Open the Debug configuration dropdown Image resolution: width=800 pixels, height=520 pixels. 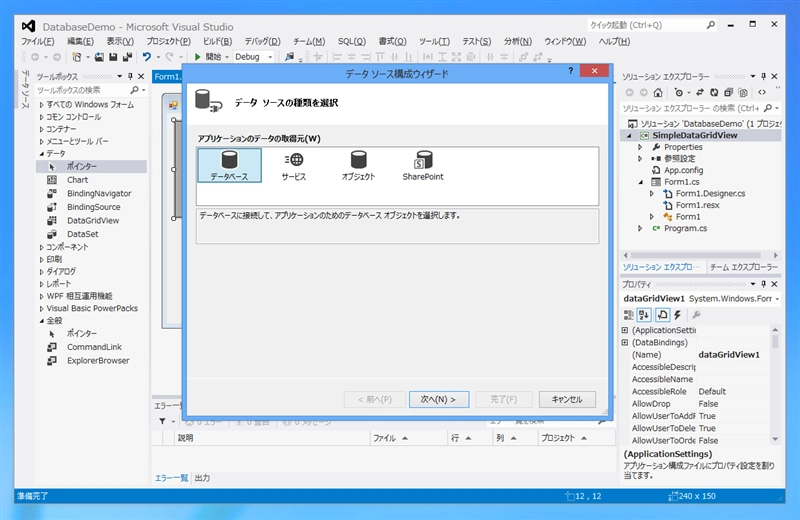(270, 57)
